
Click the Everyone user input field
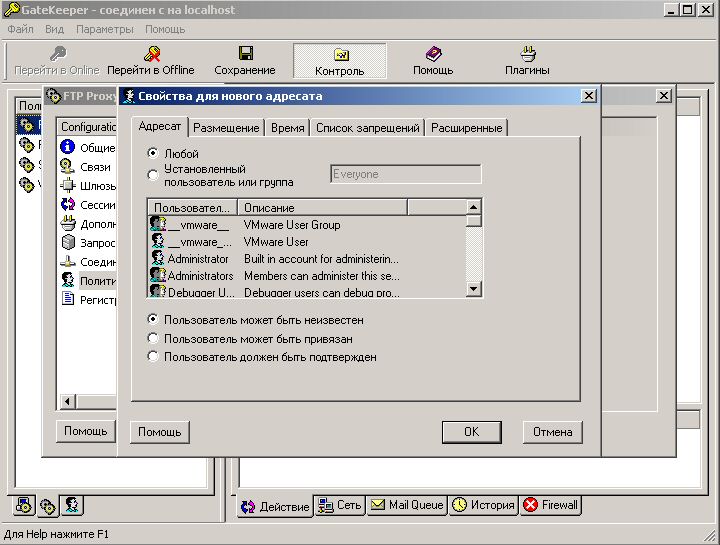click(x=405, y=174)
